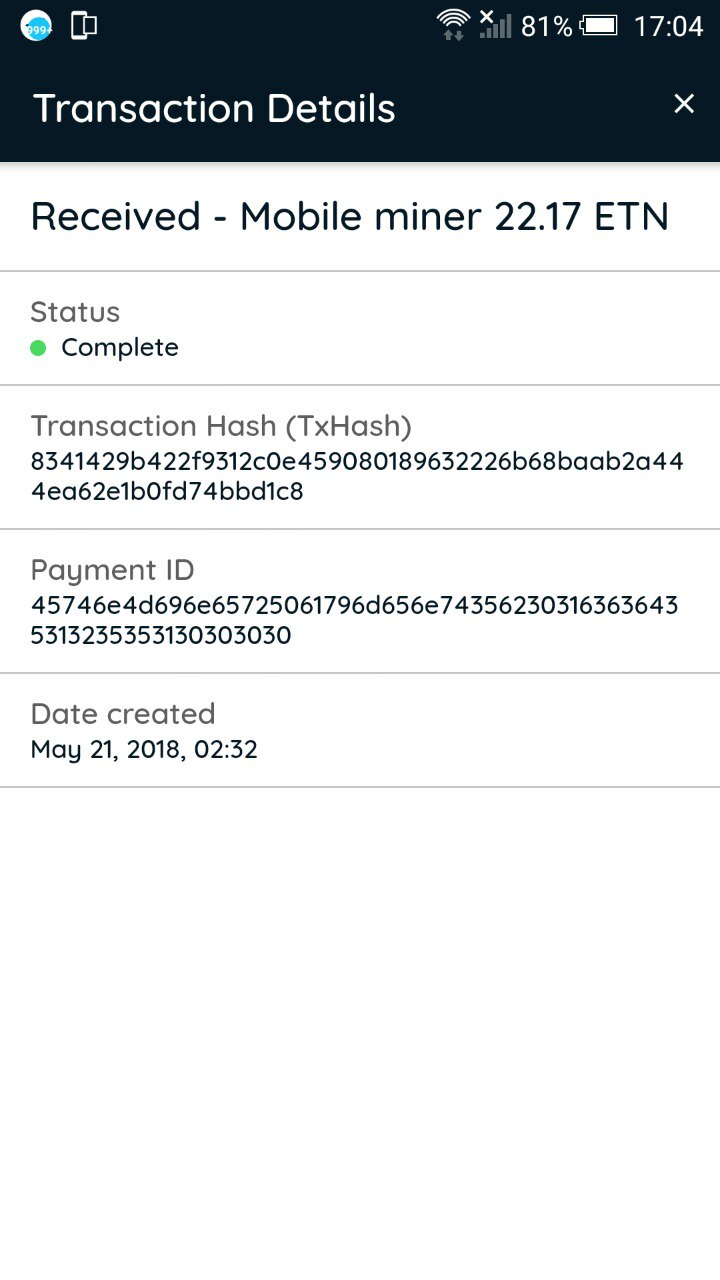Tap the Status label

click(x=75, y=312)
